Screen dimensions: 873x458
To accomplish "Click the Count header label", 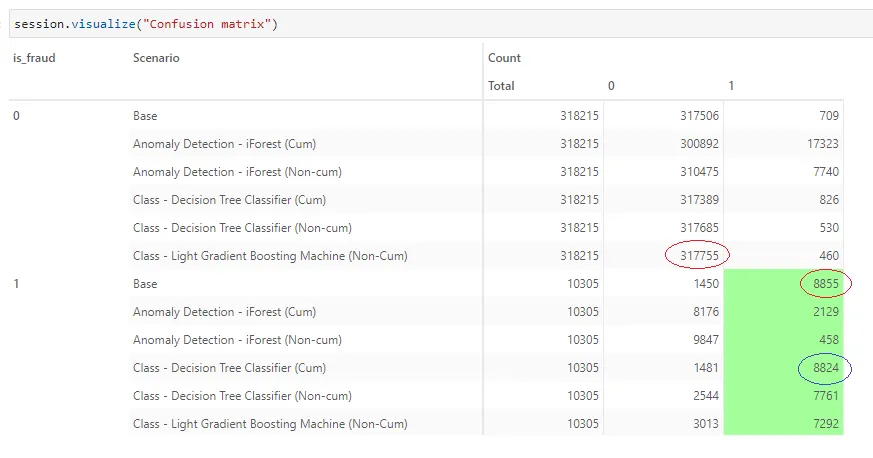I will (x=504, y=58).
